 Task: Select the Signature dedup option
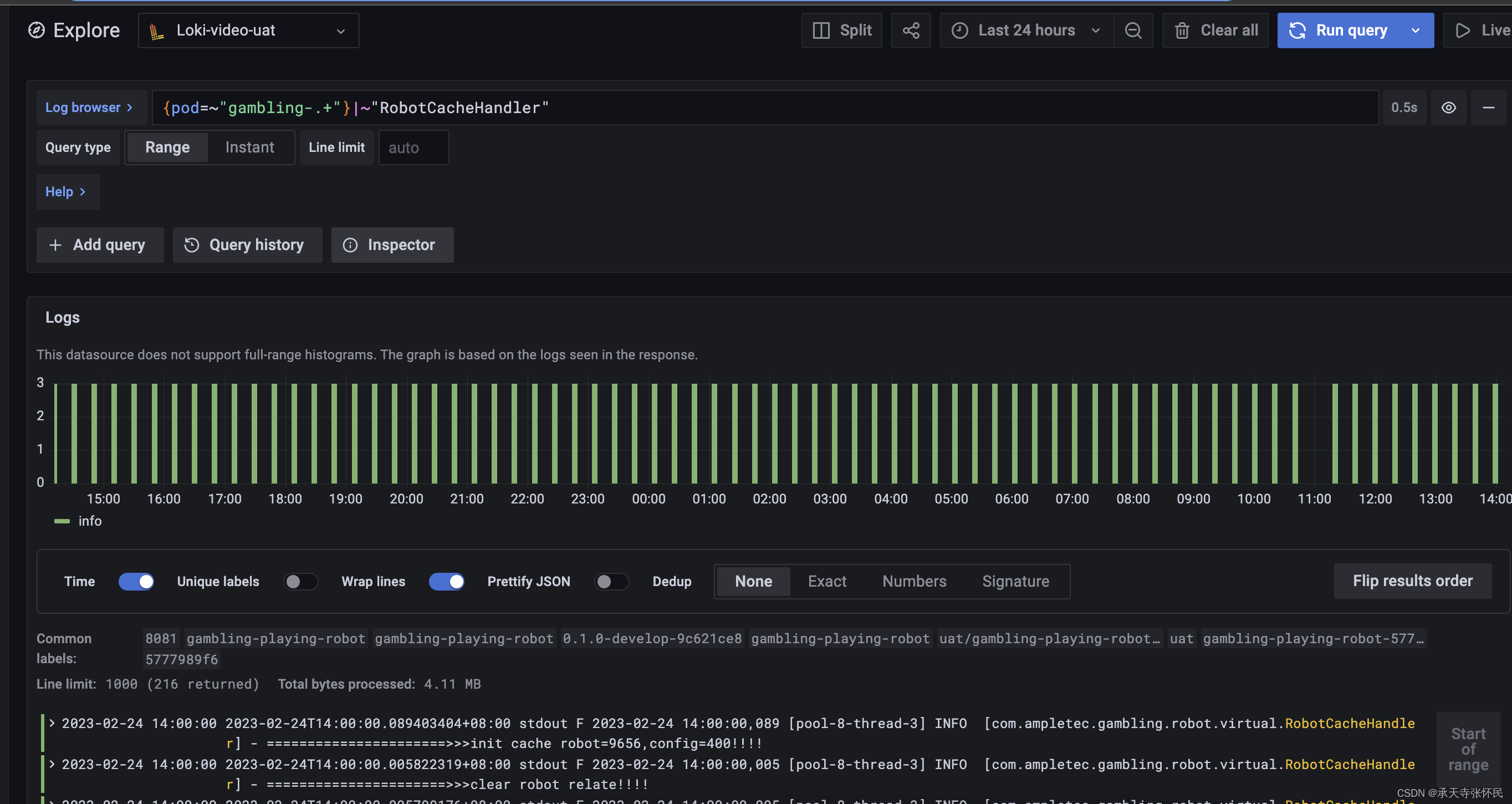coord(1015,582)
